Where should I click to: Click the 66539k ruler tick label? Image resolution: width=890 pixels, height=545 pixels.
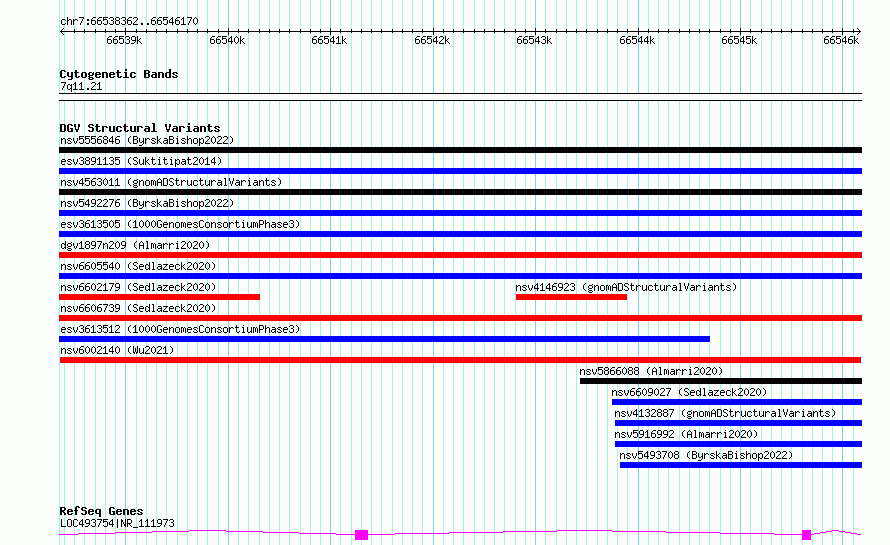pos(124,40)
